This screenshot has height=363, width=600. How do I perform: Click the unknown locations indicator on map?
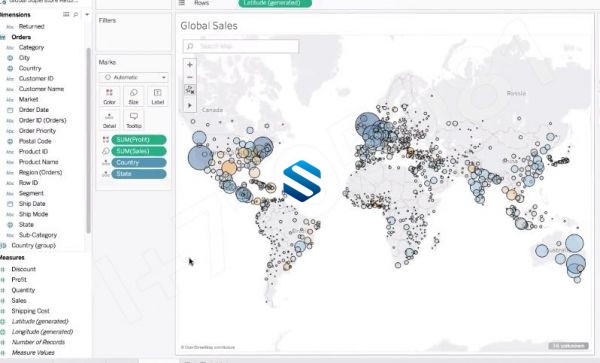[x=568, y=345]
